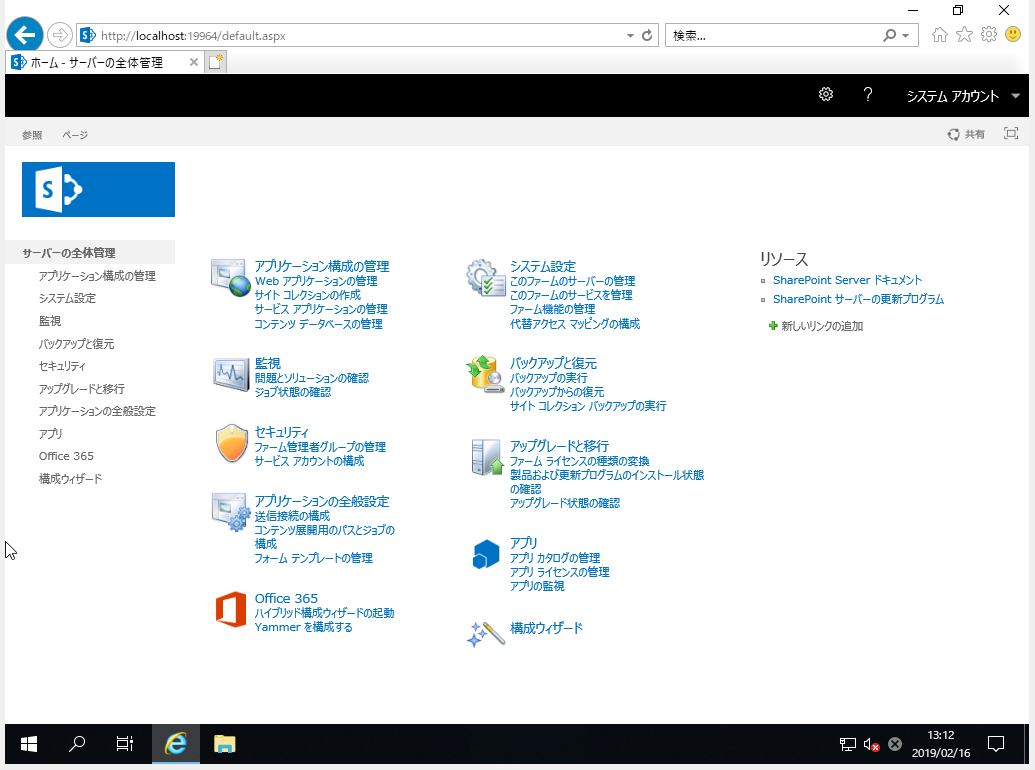Select 監視 in left navigation
Screen dimensions: 1035x770
tap(50, 321)
